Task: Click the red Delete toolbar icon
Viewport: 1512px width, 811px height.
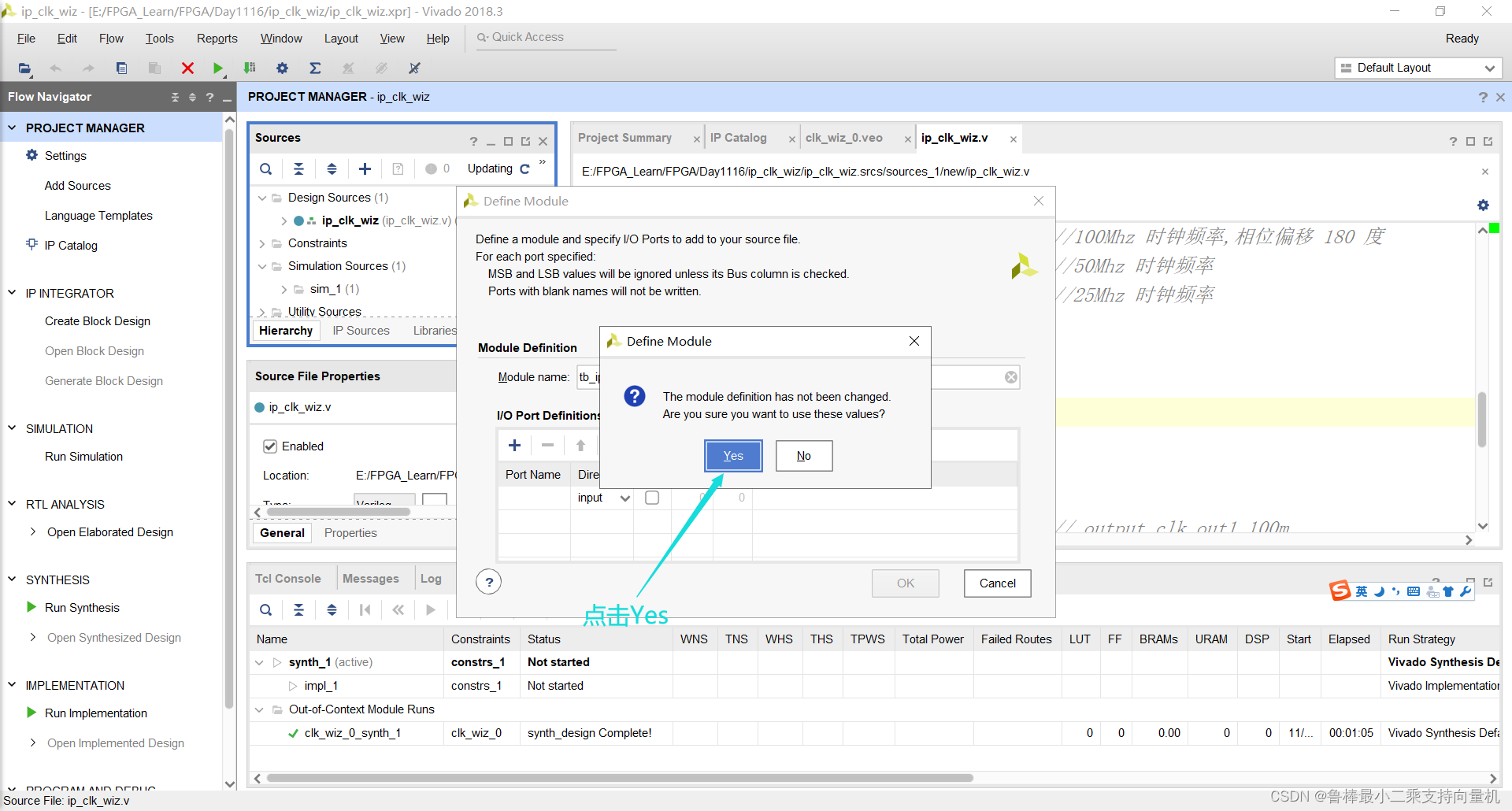Action: click(x=187, y=69)
